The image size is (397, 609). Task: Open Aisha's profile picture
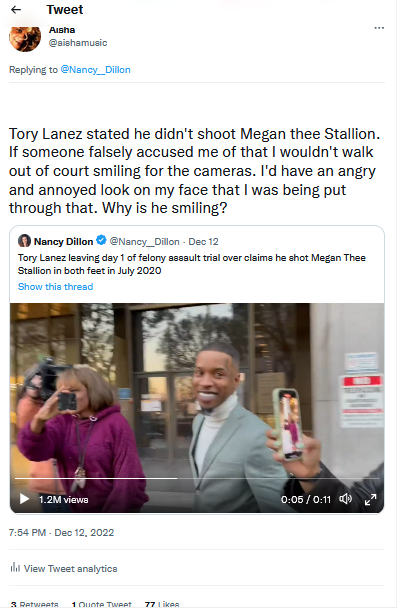[x=25, y=38]
